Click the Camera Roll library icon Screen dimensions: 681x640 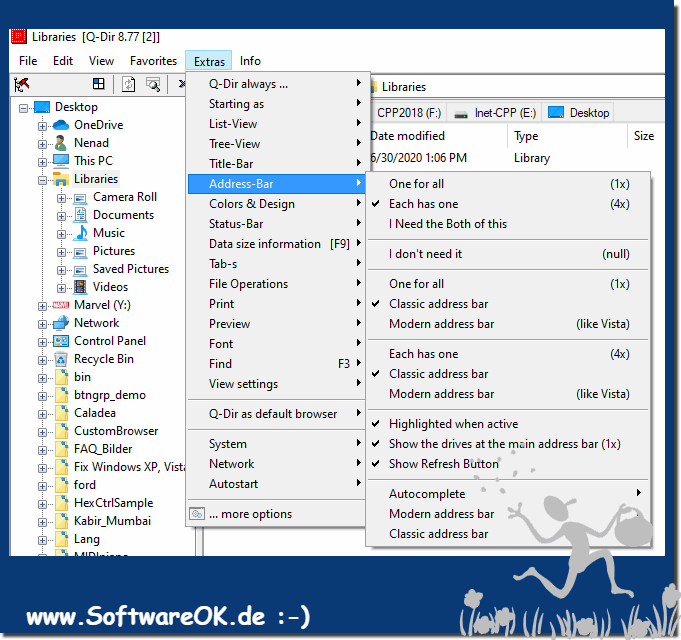point(80,198)
